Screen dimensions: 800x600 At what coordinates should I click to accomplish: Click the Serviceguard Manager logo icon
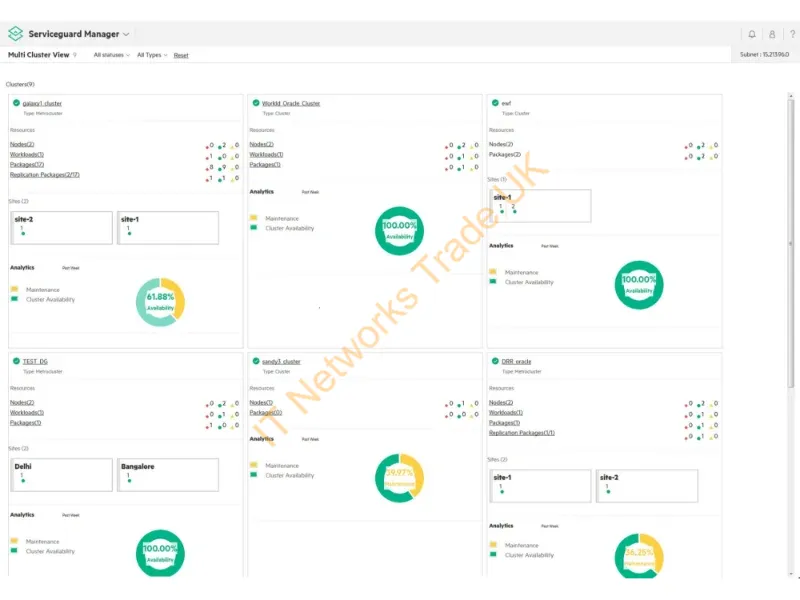point(15,34)
